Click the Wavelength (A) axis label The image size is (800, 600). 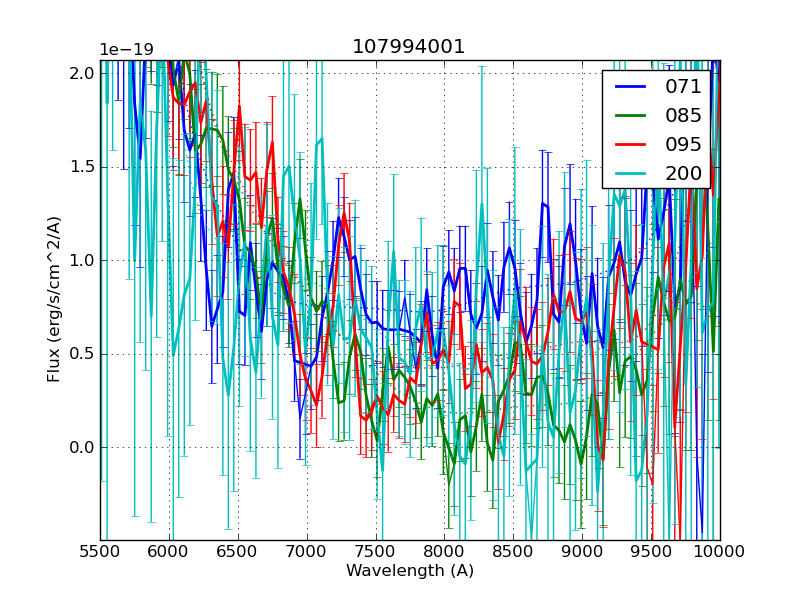point(410,571)
